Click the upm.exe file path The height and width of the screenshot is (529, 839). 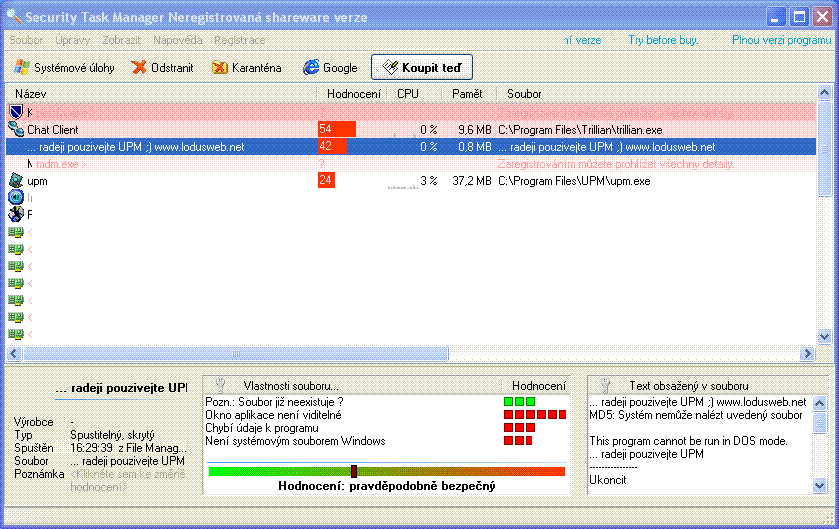574,181
